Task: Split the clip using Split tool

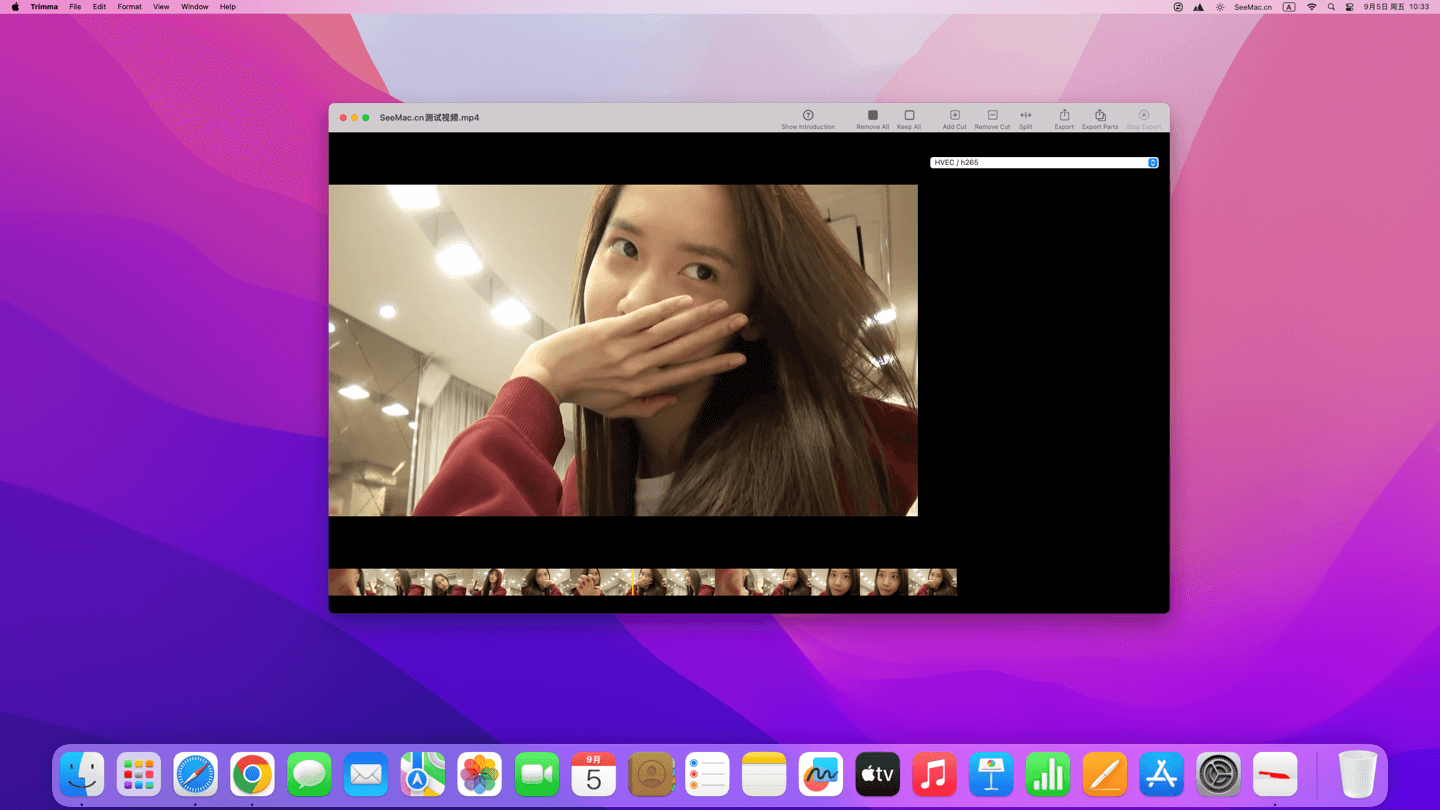Action: [1025, 115]
